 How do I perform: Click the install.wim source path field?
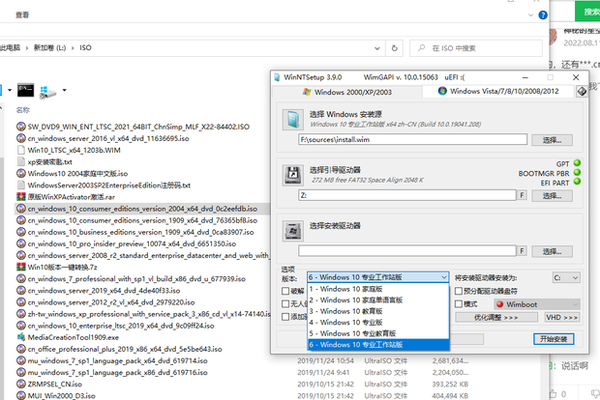point(412,139)
